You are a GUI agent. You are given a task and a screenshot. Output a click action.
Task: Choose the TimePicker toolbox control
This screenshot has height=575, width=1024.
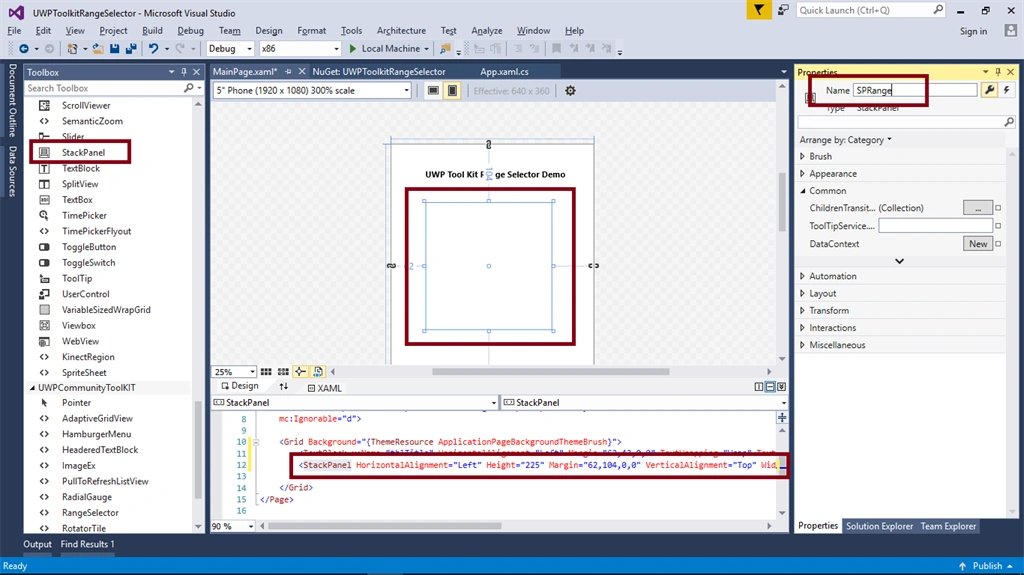(84, 216)
